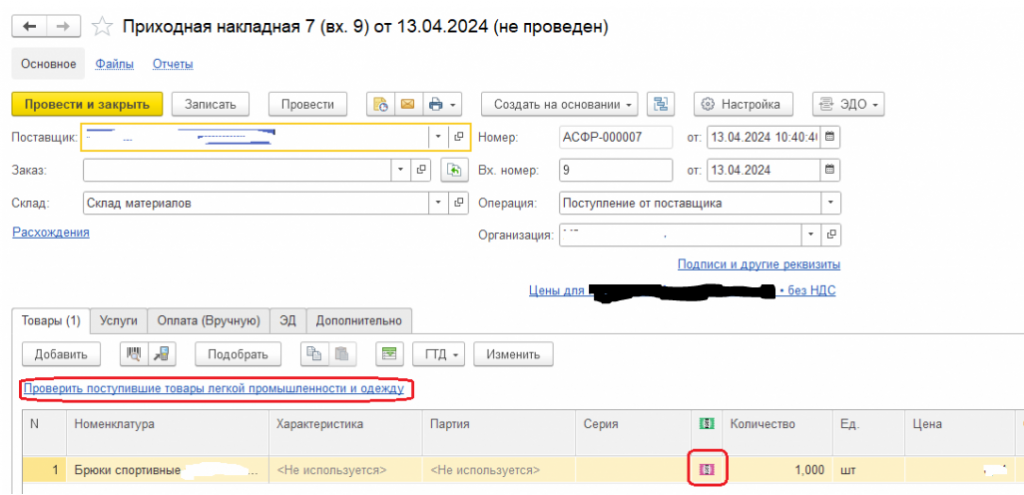The width and height of the screenshot is (1024, 495).
Task: Go forward with the right arrow button
Action: pyautogui.click(x=63, y=26)
